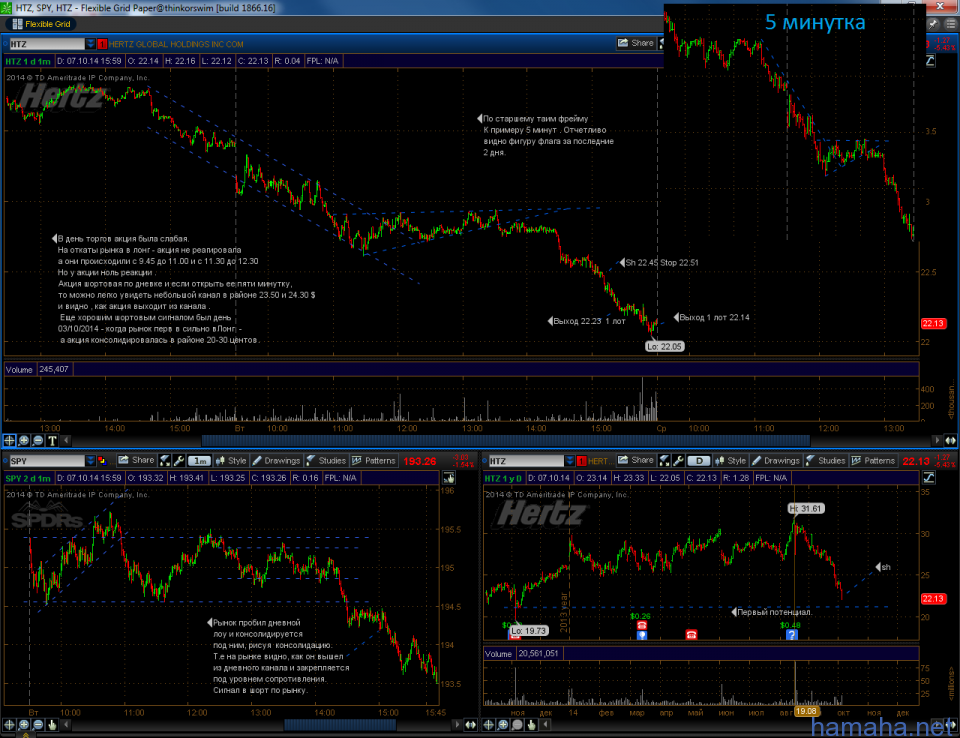Screen dimensions: 960x738
Task: Zoom in on the SPY chart
Action: pyautogui.click(x=23, y=725)
